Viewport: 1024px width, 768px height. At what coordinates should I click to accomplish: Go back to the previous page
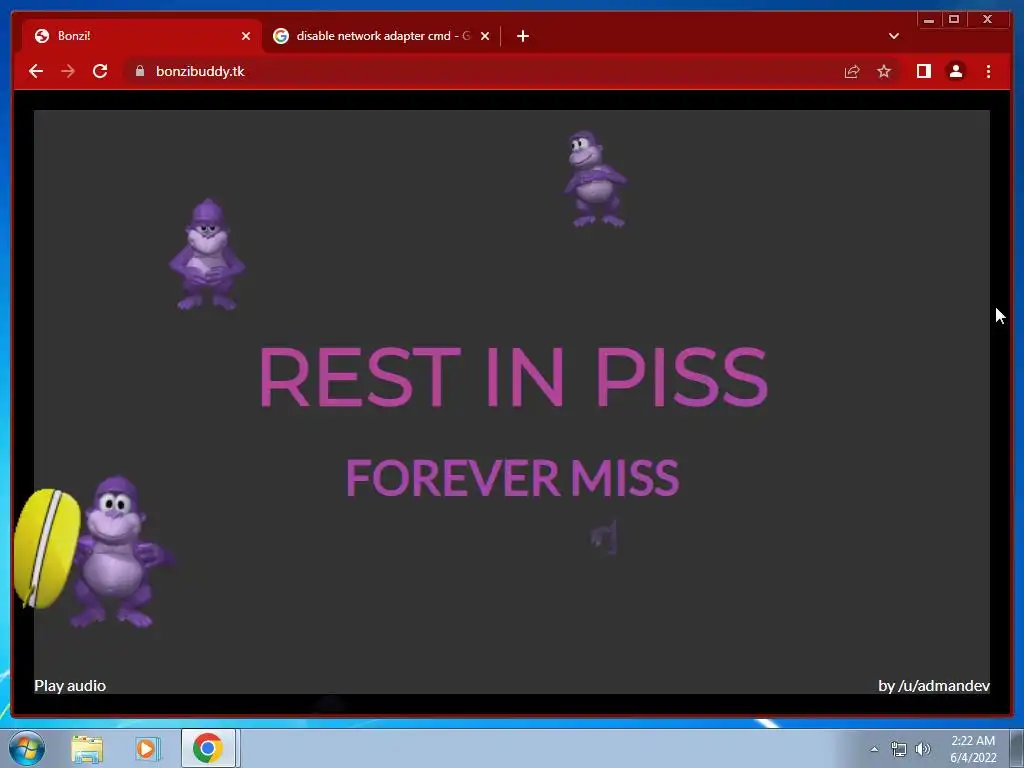(x=36, y=71)
